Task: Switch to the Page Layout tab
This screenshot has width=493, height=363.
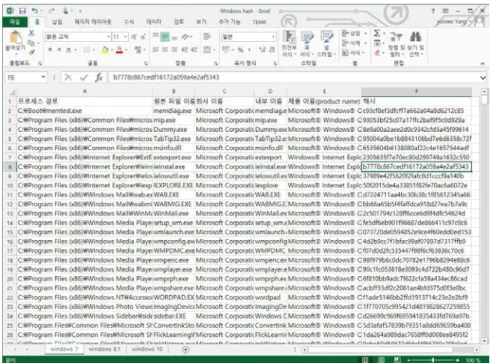Action: pyautogui.click(x=93, y=22)
